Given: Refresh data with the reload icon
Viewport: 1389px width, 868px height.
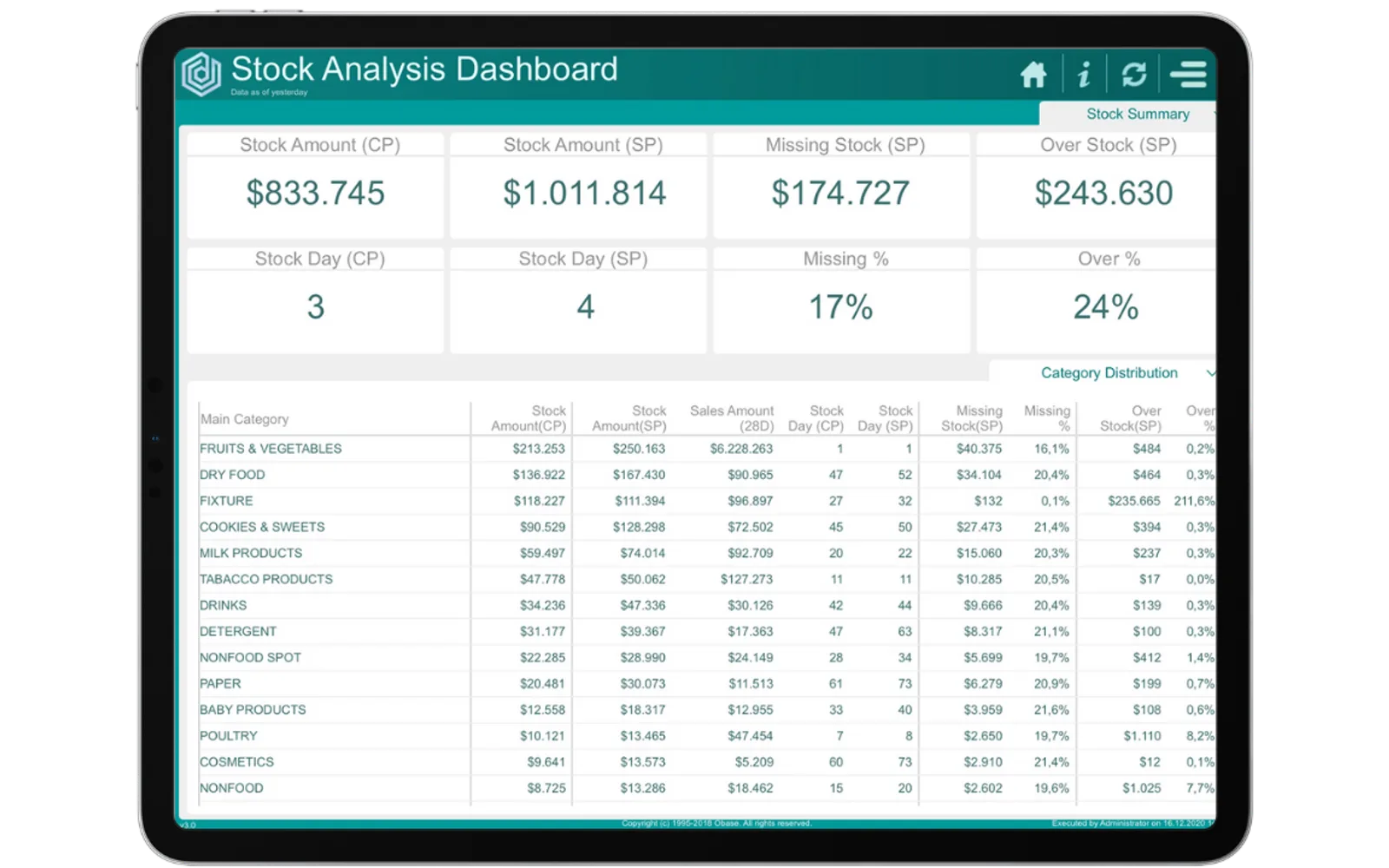Looking at the screenshot, I should point(1134,75).
